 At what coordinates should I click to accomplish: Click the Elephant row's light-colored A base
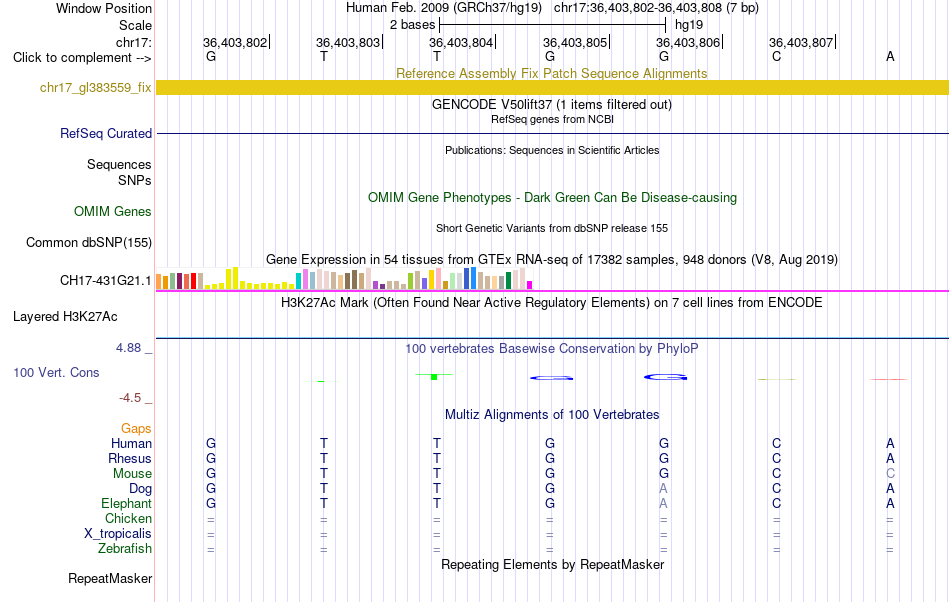coord(663,503)
